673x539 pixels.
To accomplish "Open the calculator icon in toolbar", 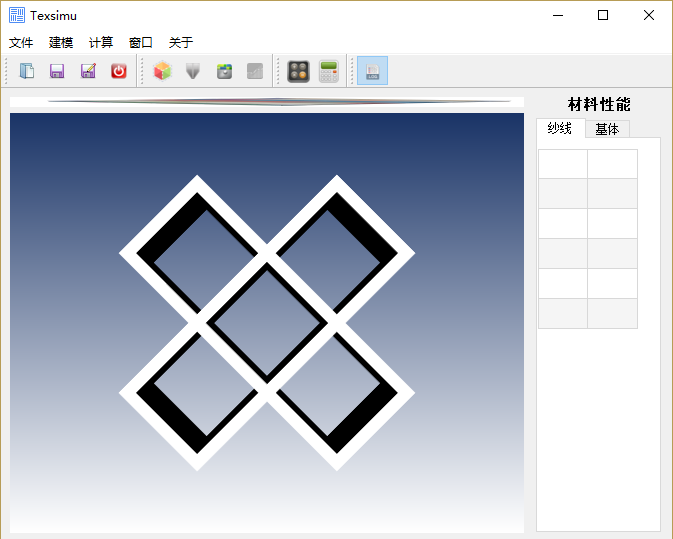I will [328, 71].
